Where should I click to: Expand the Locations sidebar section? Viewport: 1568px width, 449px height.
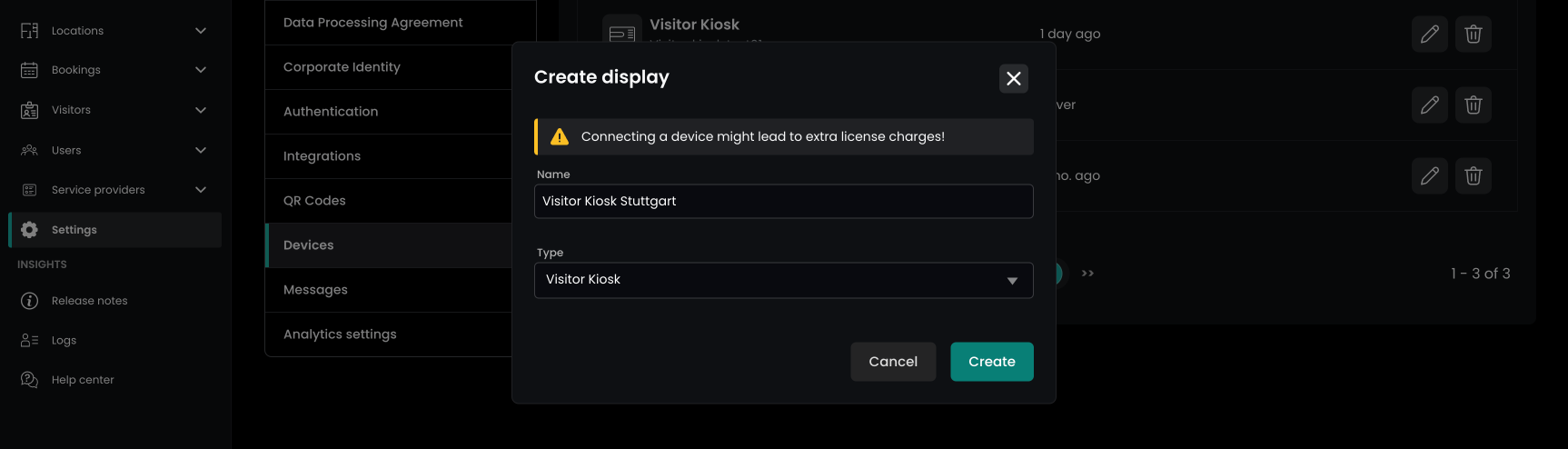[x=201, y=31]
